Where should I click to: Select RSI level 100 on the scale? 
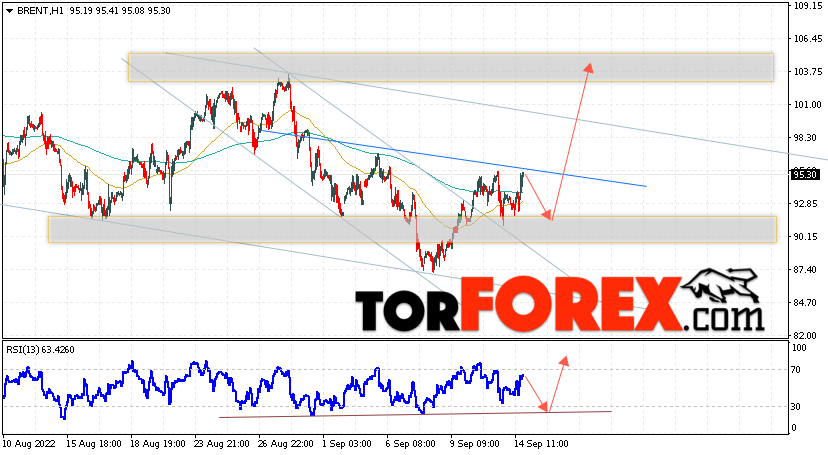tap(799, 348)
